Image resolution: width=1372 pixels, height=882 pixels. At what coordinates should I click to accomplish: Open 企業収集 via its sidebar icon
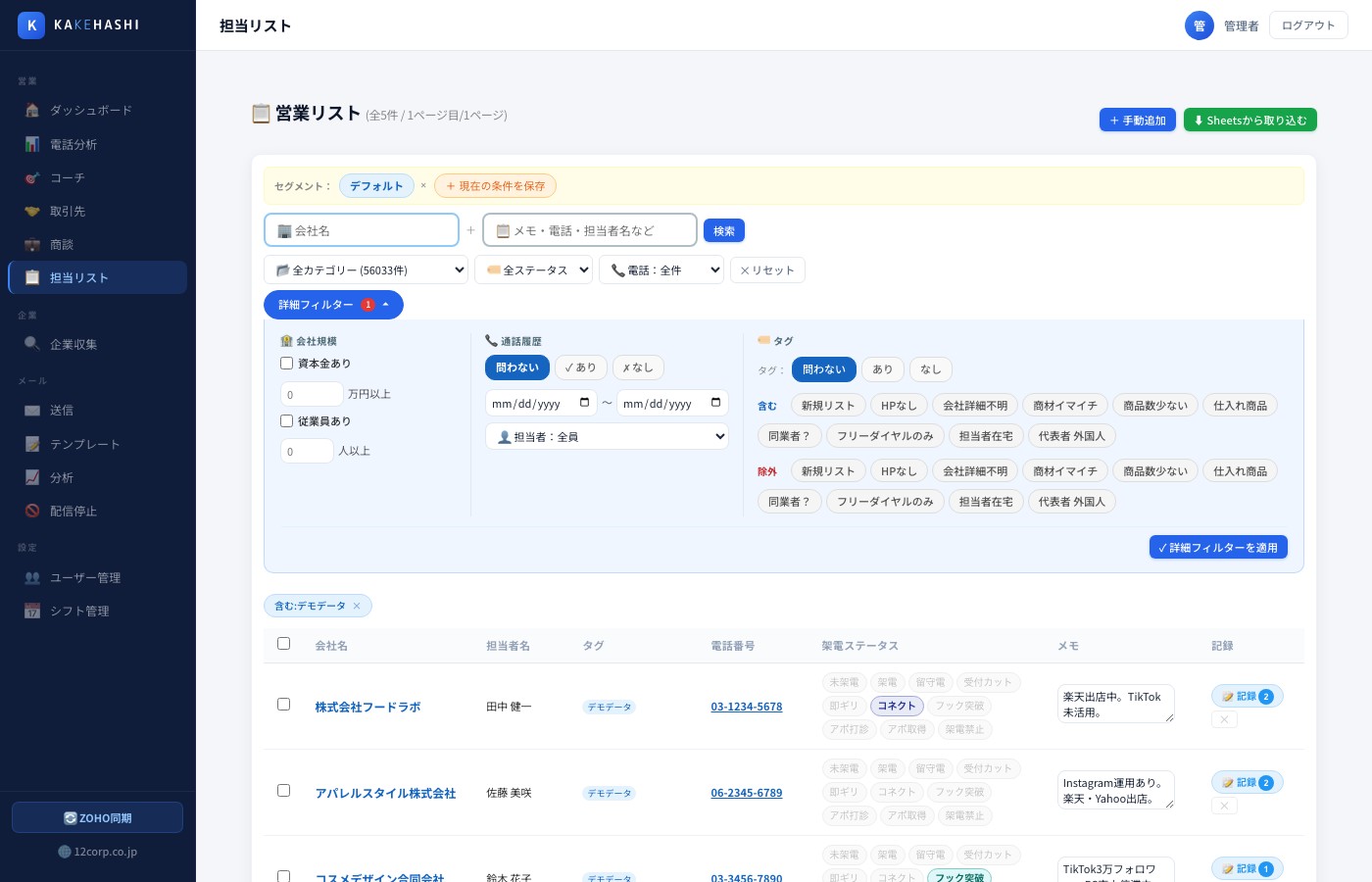(x=32, y=344)
